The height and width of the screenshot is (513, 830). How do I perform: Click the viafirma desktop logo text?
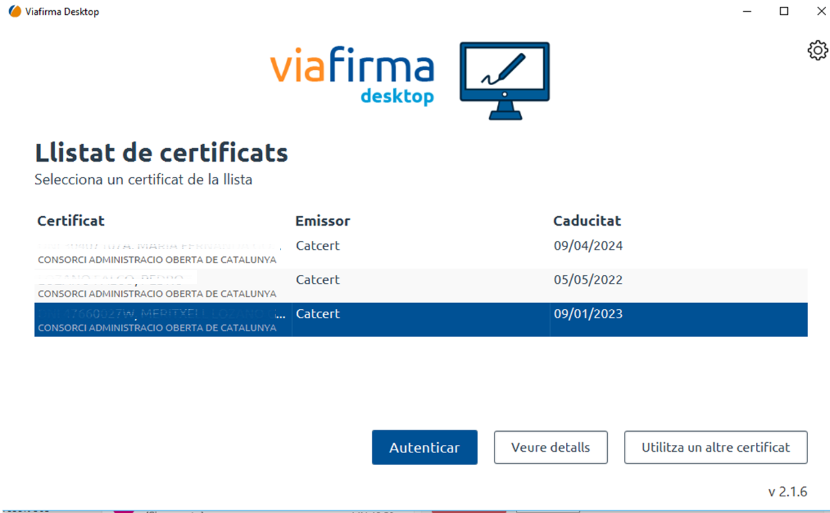(352, 77)
